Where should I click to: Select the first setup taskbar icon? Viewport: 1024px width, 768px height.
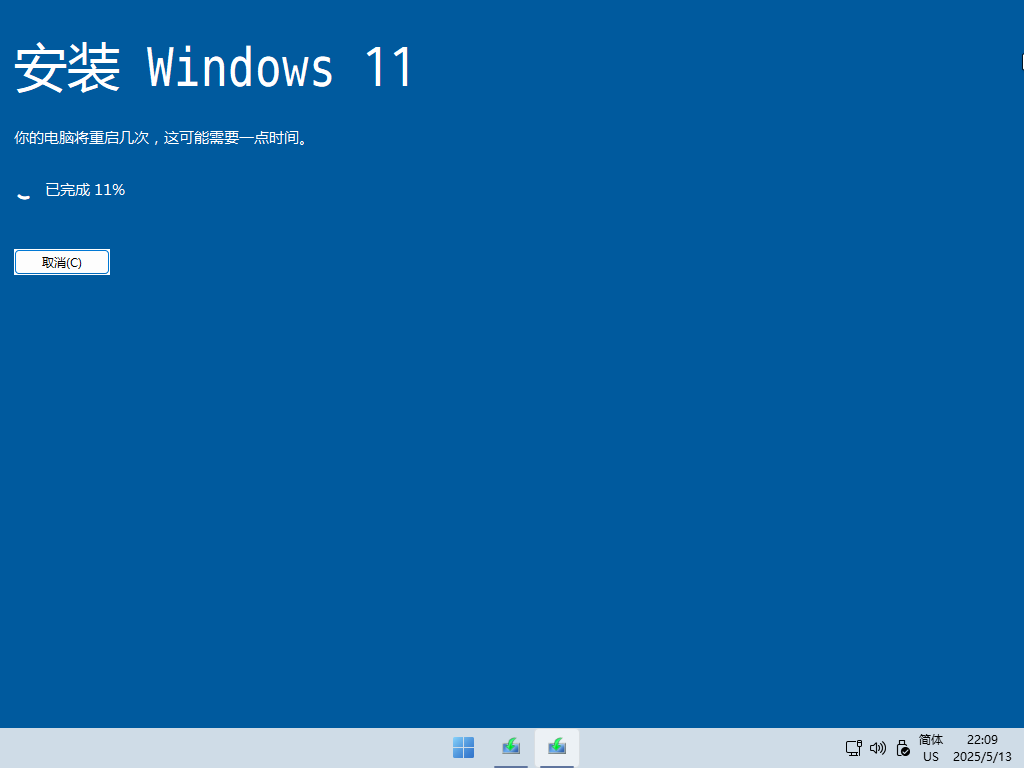(x=511, y=746)
